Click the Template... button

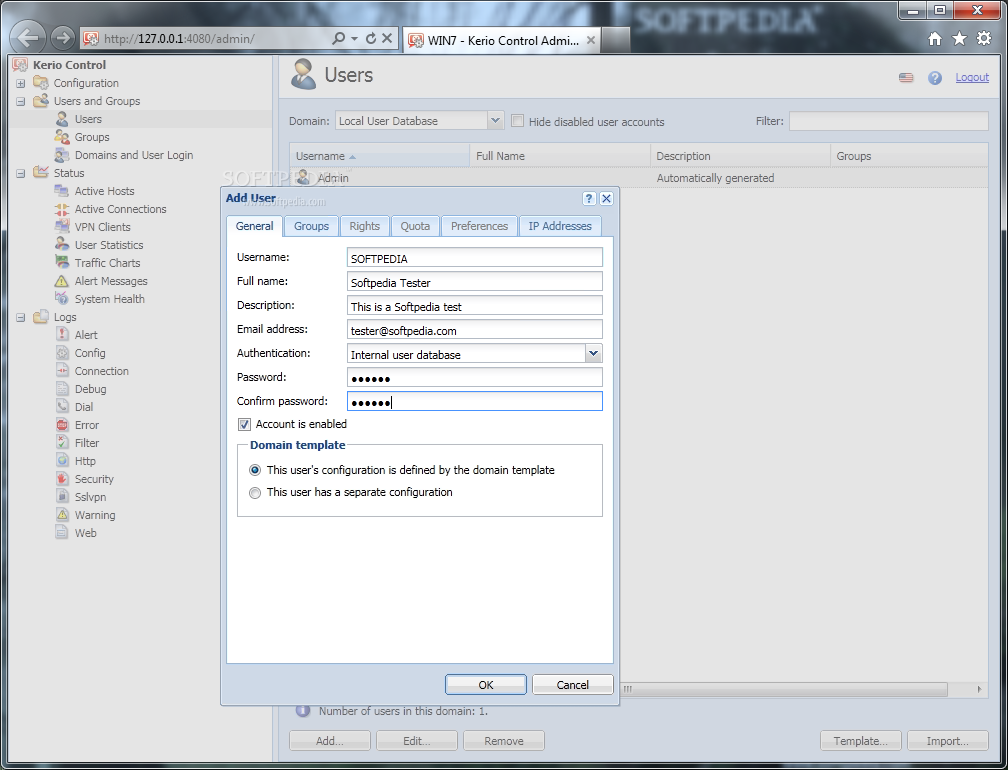point(861,741)
